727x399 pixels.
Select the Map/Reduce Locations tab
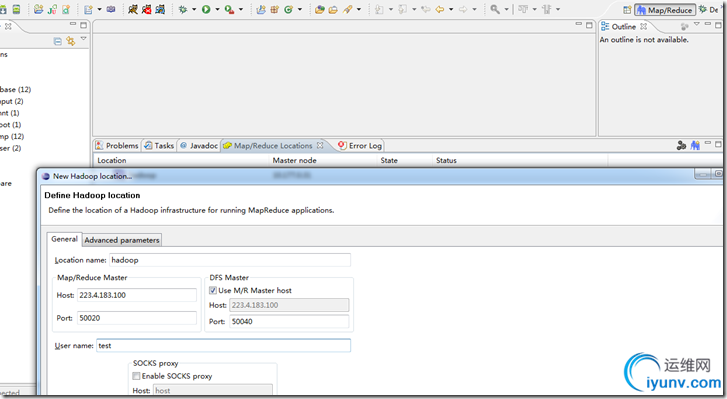(273, 146)
